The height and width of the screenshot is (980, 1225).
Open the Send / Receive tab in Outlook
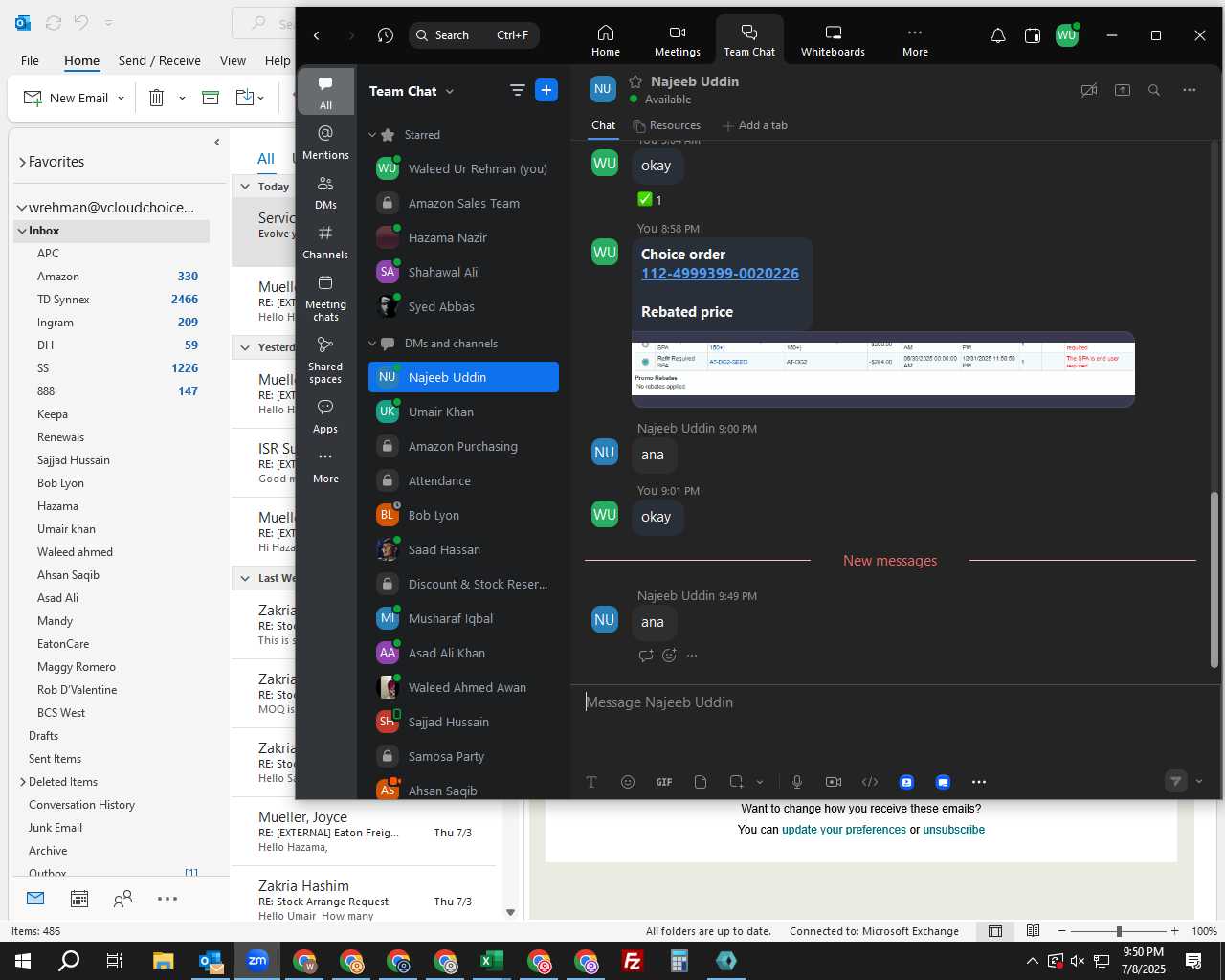[160, 60]
